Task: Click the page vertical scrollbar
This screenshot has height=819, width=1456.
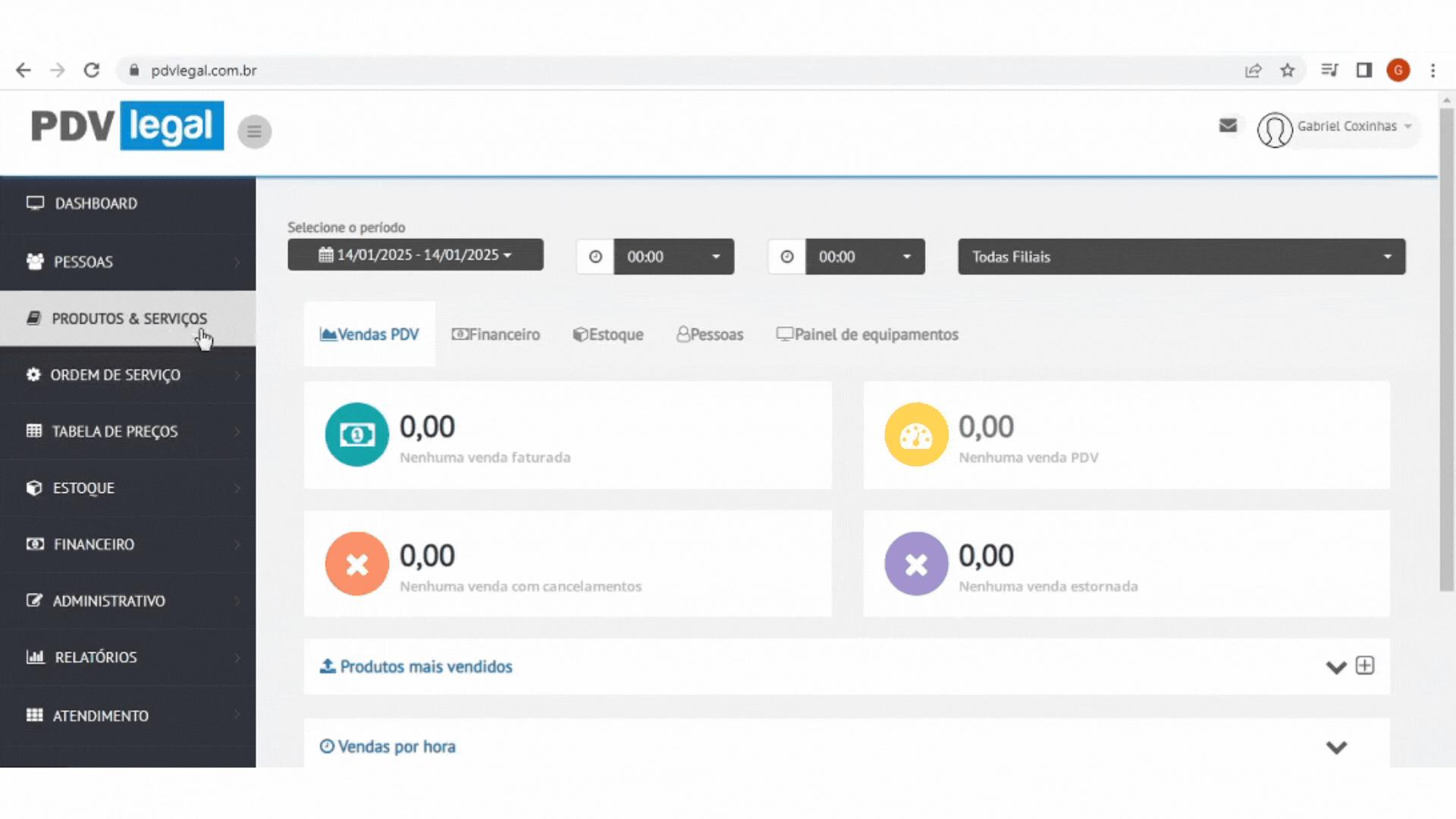Action: coord(1446,349)
